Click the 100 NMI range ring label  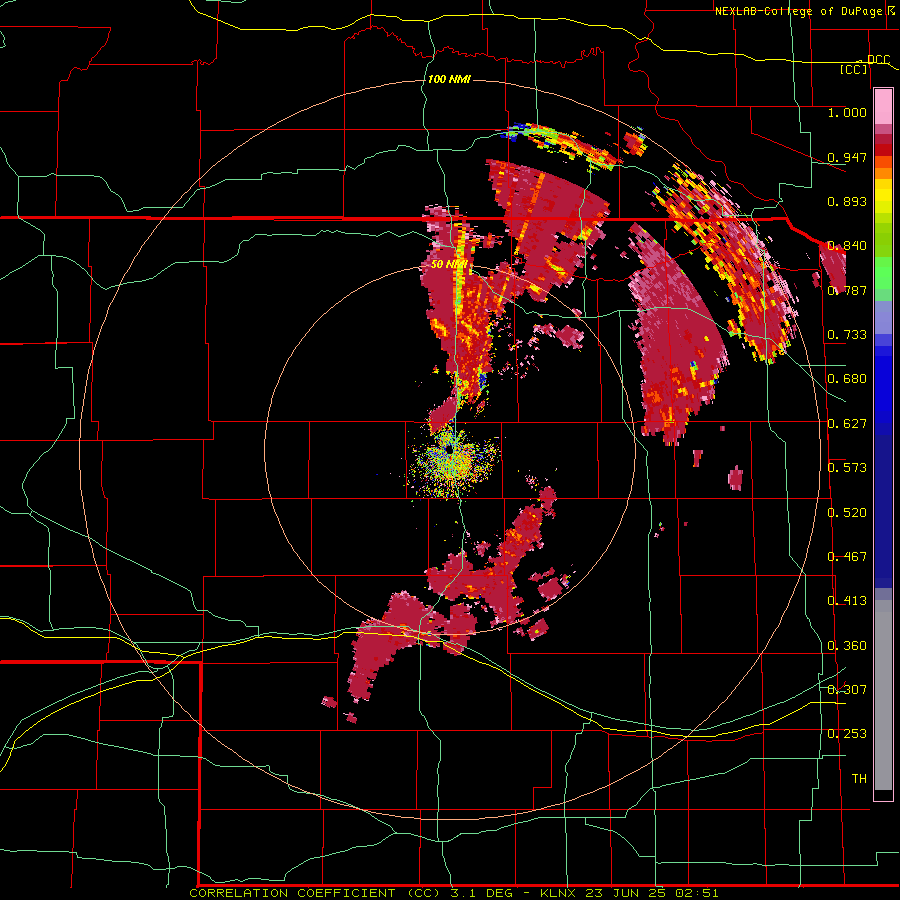coord(449,79)
